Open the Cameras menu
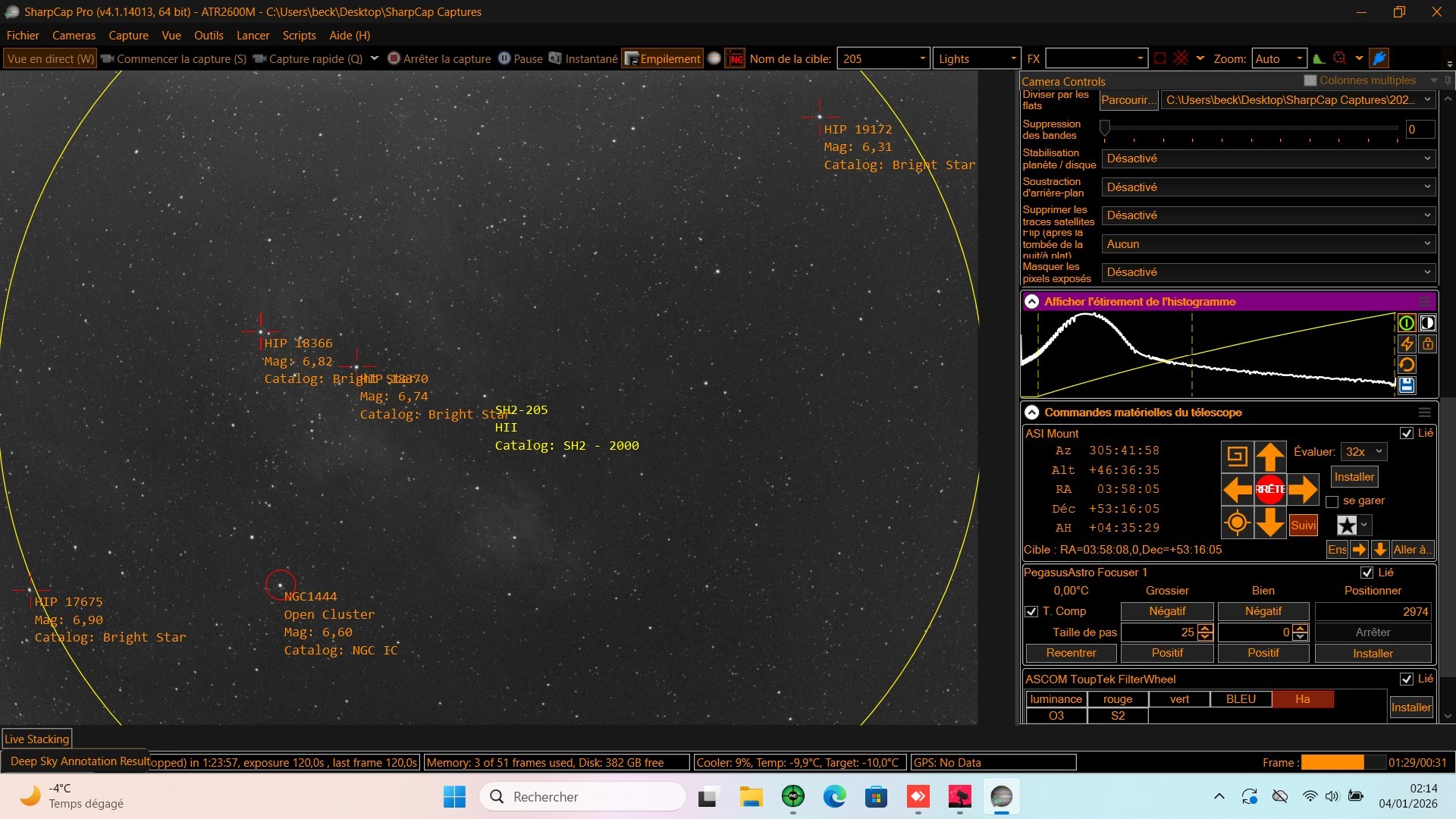The image size is (1456, 819). 74,36
